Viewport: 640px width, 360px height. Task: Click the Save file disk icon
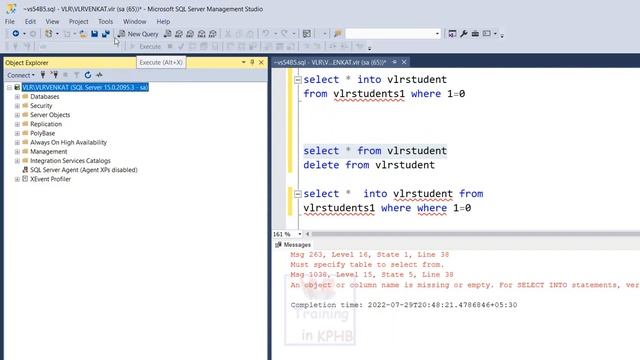(x=94, y=34)
